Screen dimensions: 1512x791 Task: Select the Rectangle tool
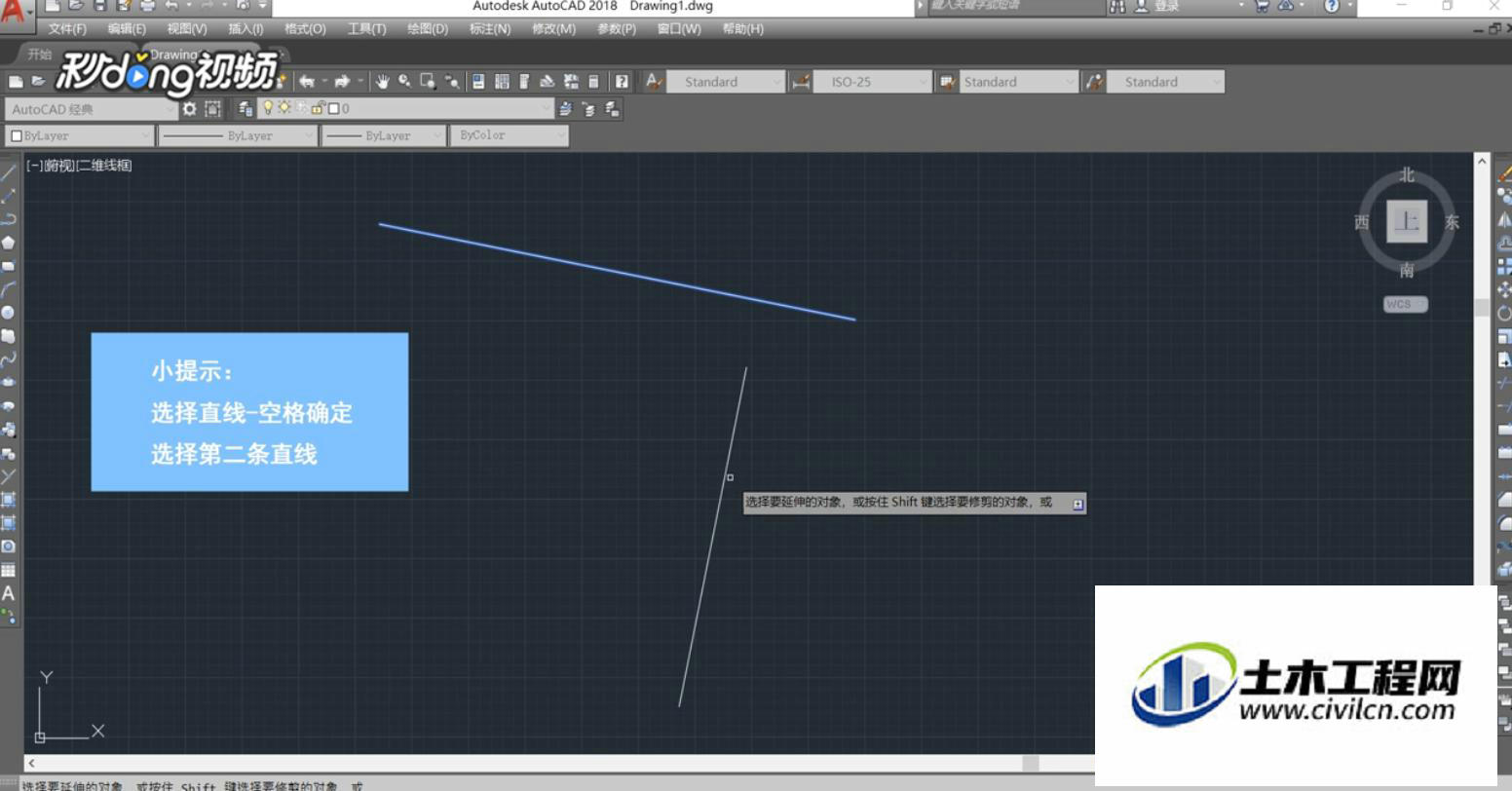pyautogui.click(x=8, y=266)
